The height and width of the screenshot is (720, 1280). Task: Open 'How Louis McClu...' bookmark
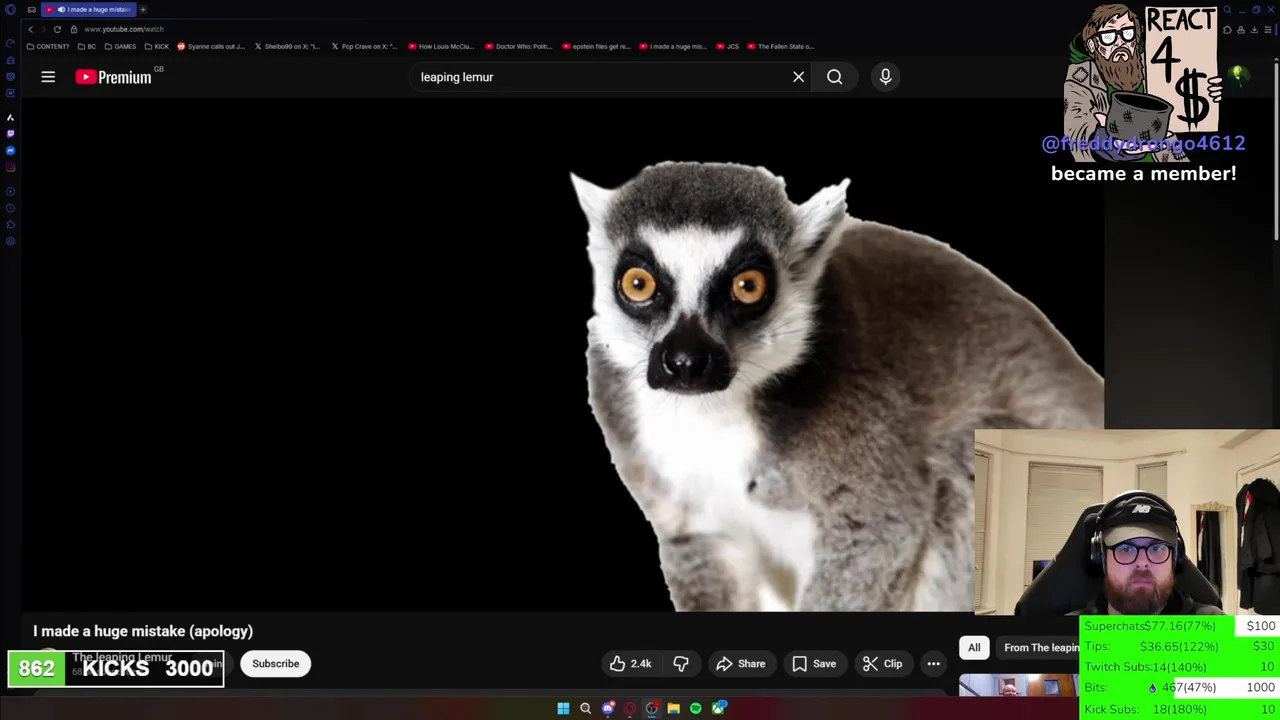click(442, 46)
